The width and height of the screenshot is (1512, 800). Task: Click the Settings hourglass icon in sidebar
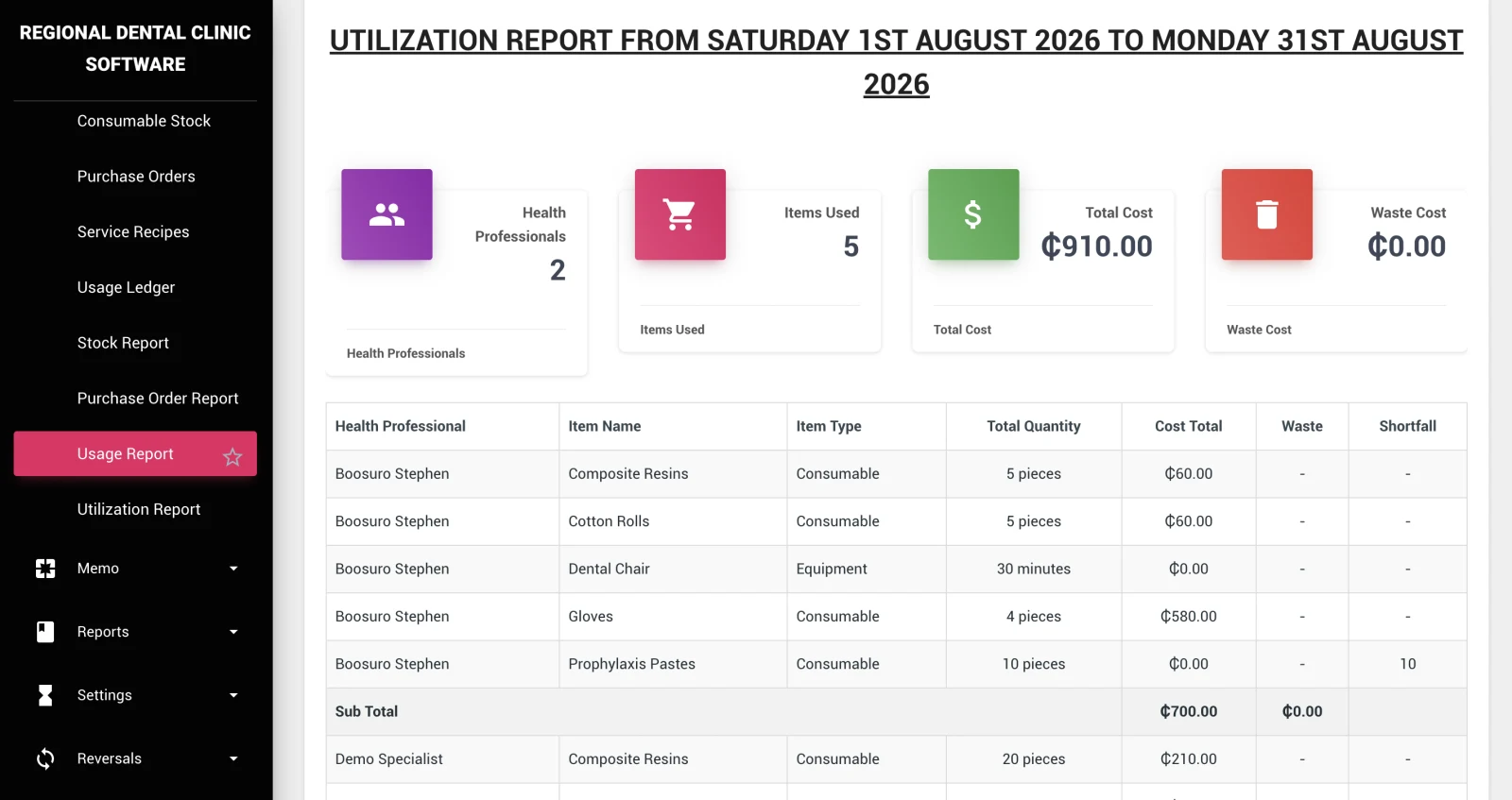(x=45, y=695)
